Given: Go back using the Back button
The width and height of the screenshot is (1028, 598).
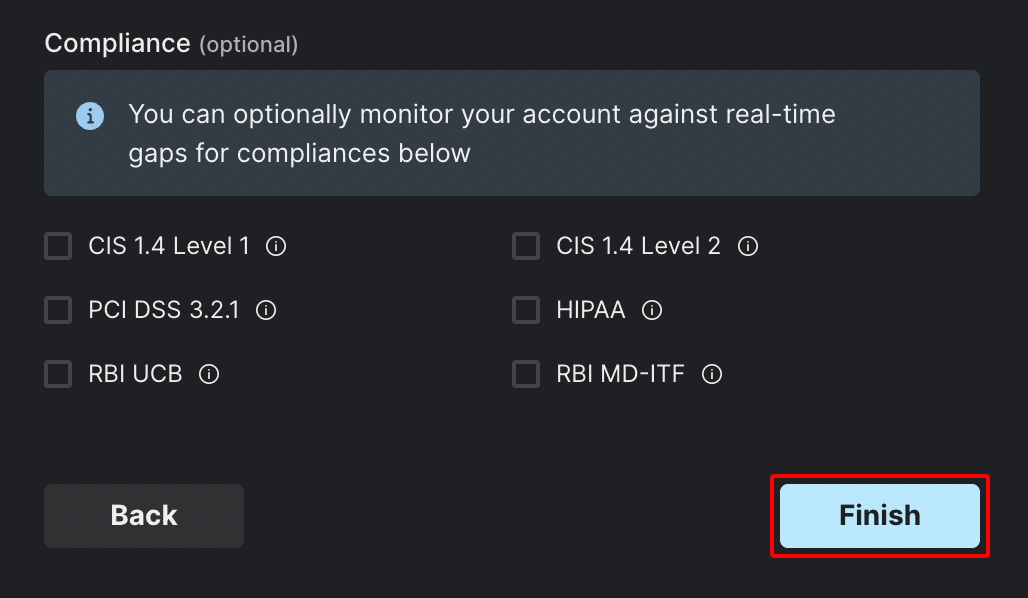Looking at the screenshot, I should (x=144, y=516).
